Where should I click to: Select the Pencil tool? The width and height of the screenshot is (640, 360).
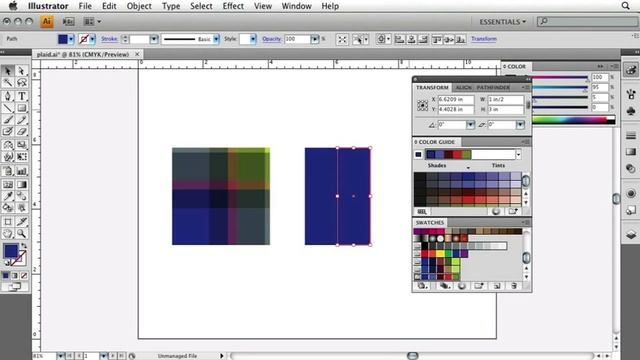[22, 120]
